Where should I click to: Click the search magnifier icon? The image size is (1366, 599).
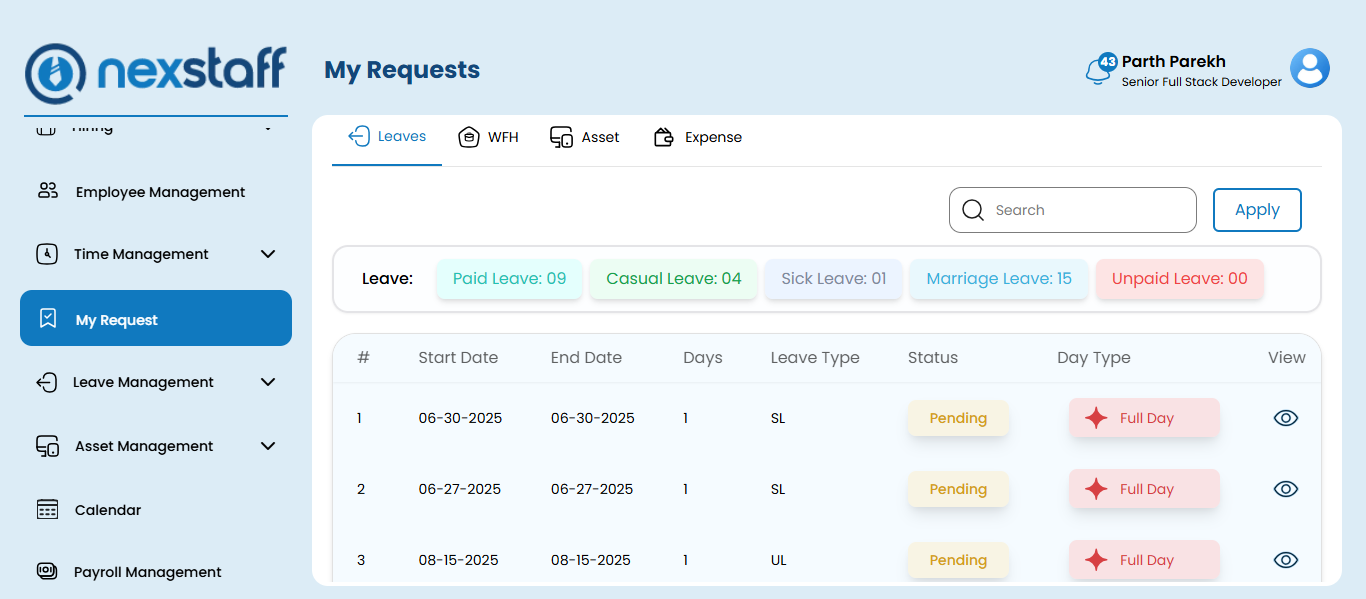pos(973,210)
